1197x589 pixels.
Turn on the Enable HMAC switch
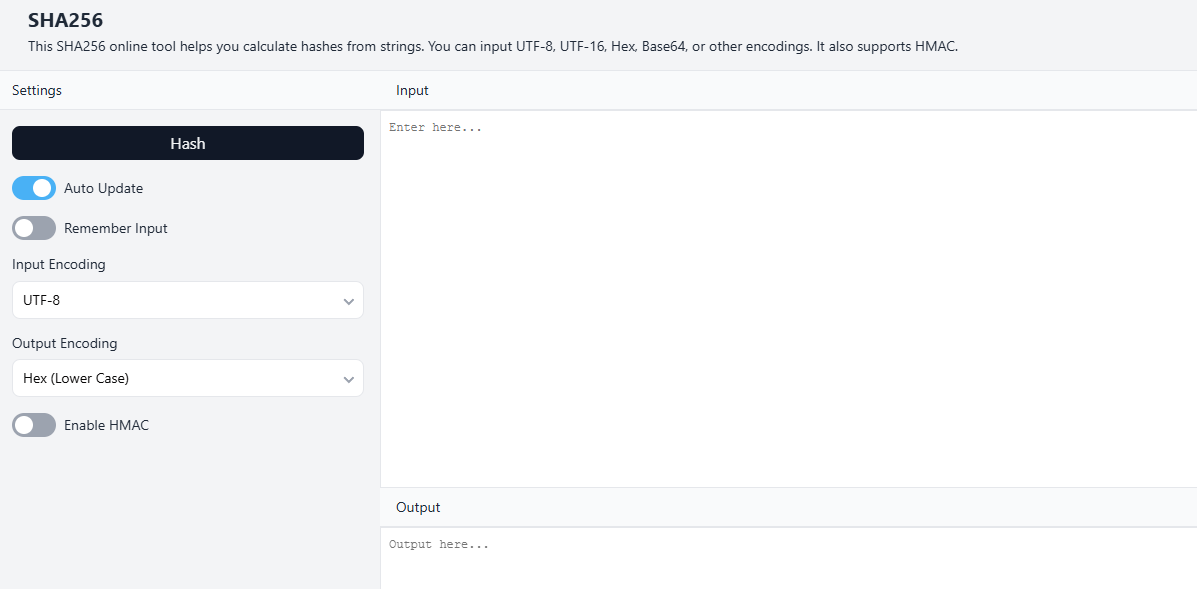pos(34,425)
